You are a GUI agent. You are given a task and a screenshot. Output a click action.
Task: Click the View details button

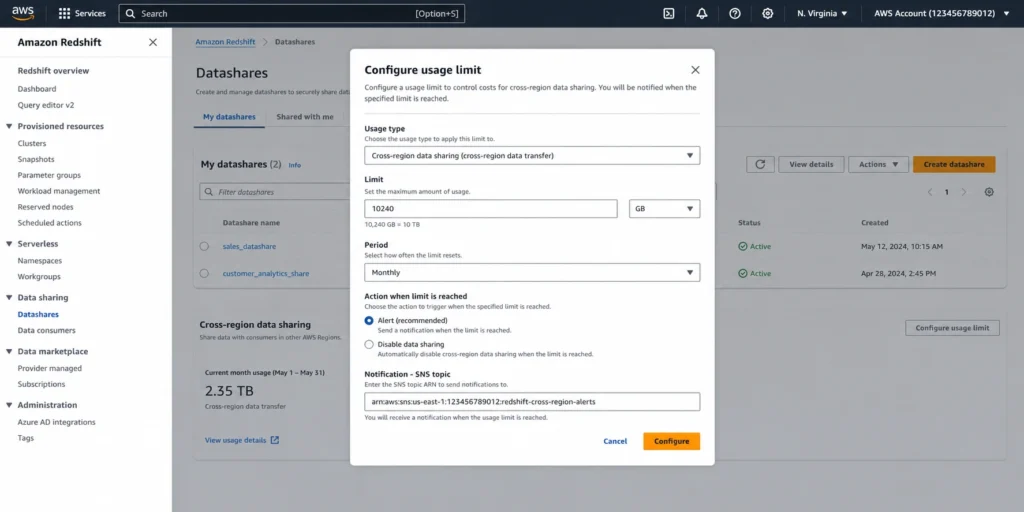[811, 165]
